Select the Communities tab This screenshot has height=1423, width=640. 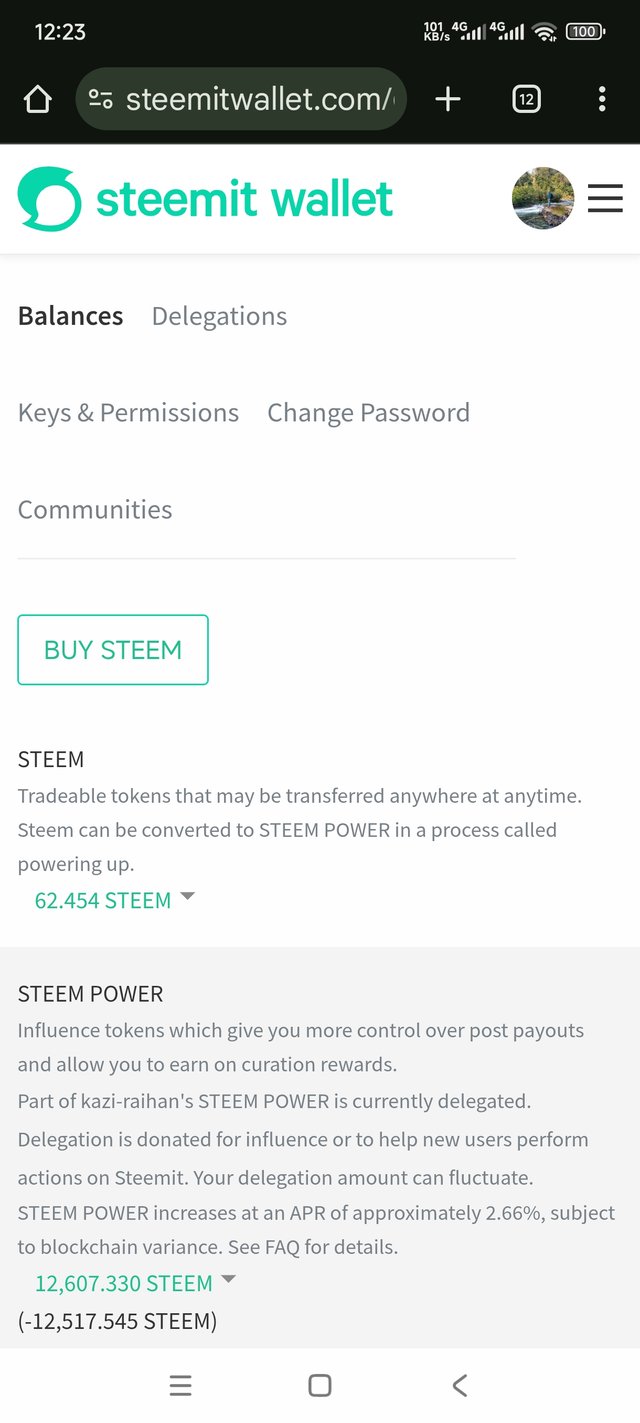point(95,509)
